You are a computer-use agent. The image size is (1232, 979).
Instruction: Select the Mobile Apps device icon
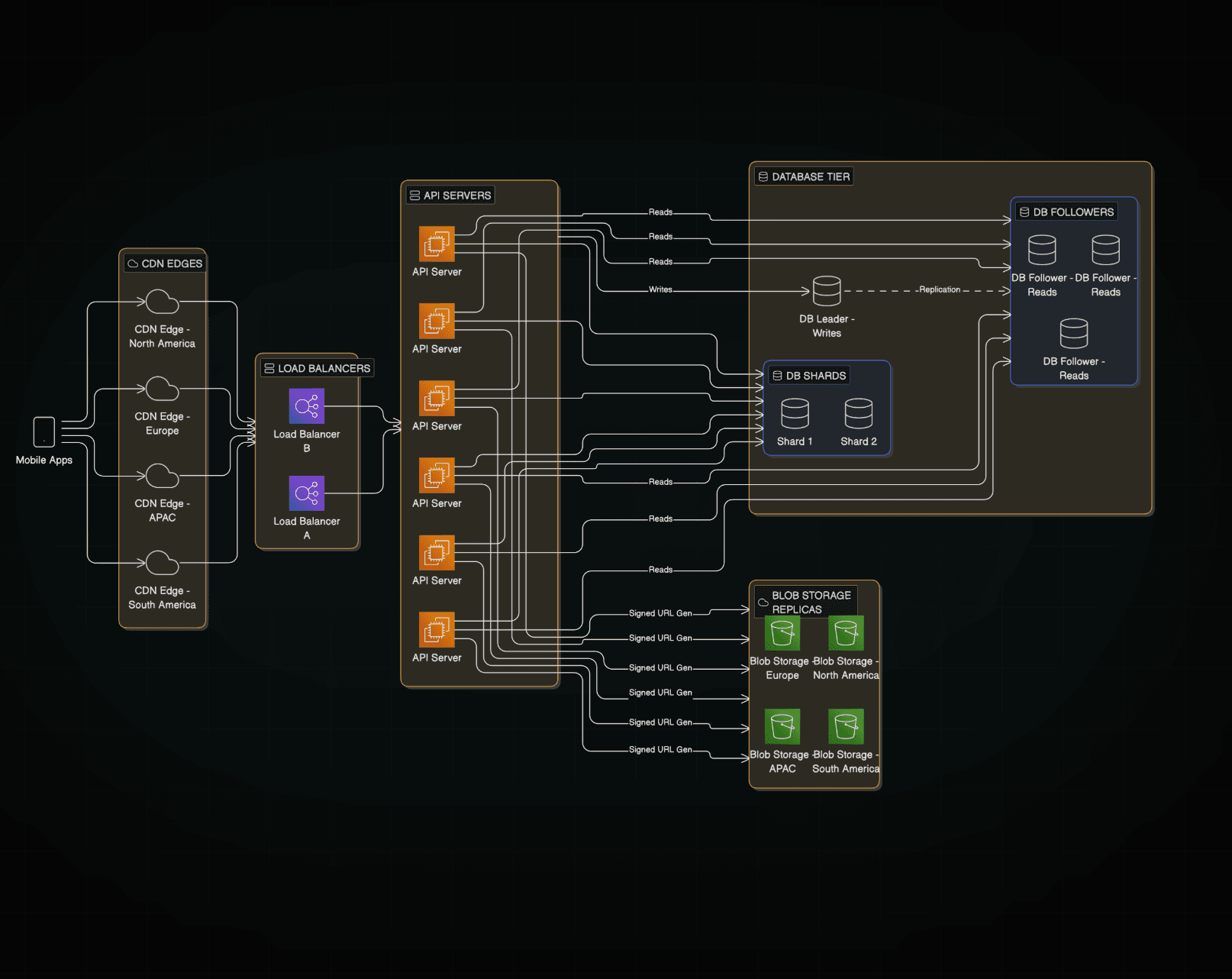pos(44,431)
